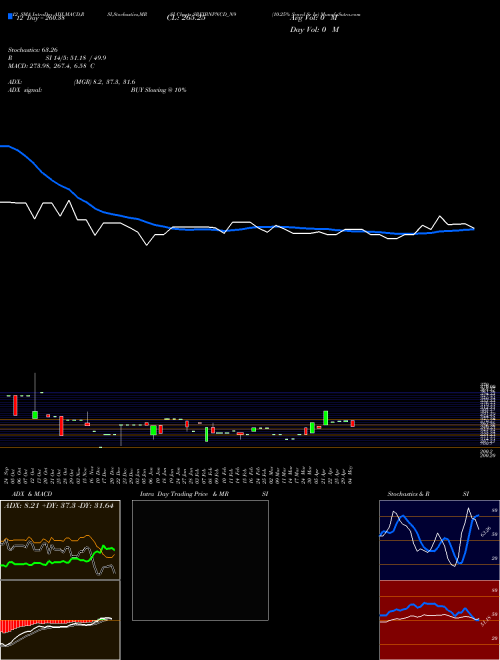Select the MACD 273.98, 267.4 values line
Screen dimensions: 500x660
tap(51, 66)
